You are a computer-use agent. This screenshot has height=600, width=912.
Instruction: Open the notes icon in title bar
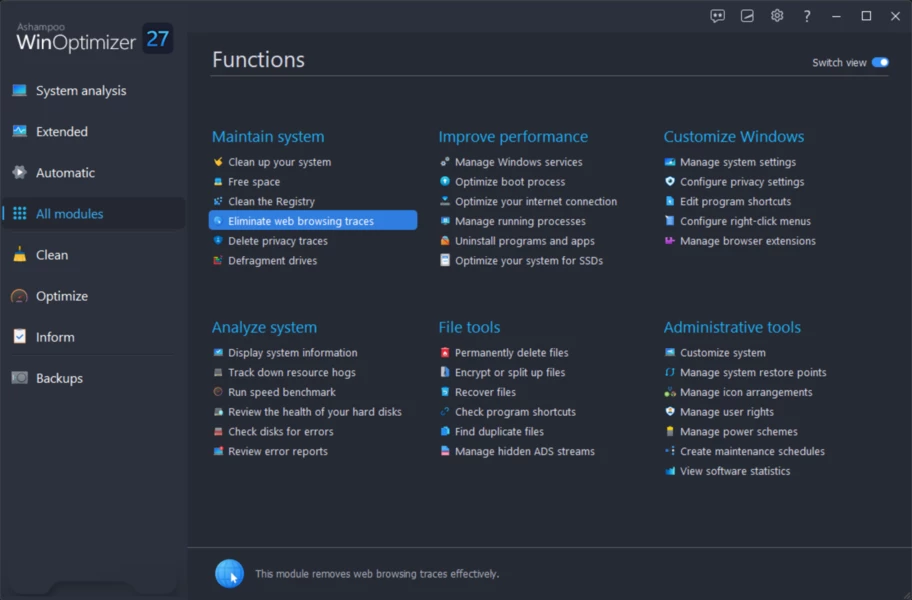(747, 16)
